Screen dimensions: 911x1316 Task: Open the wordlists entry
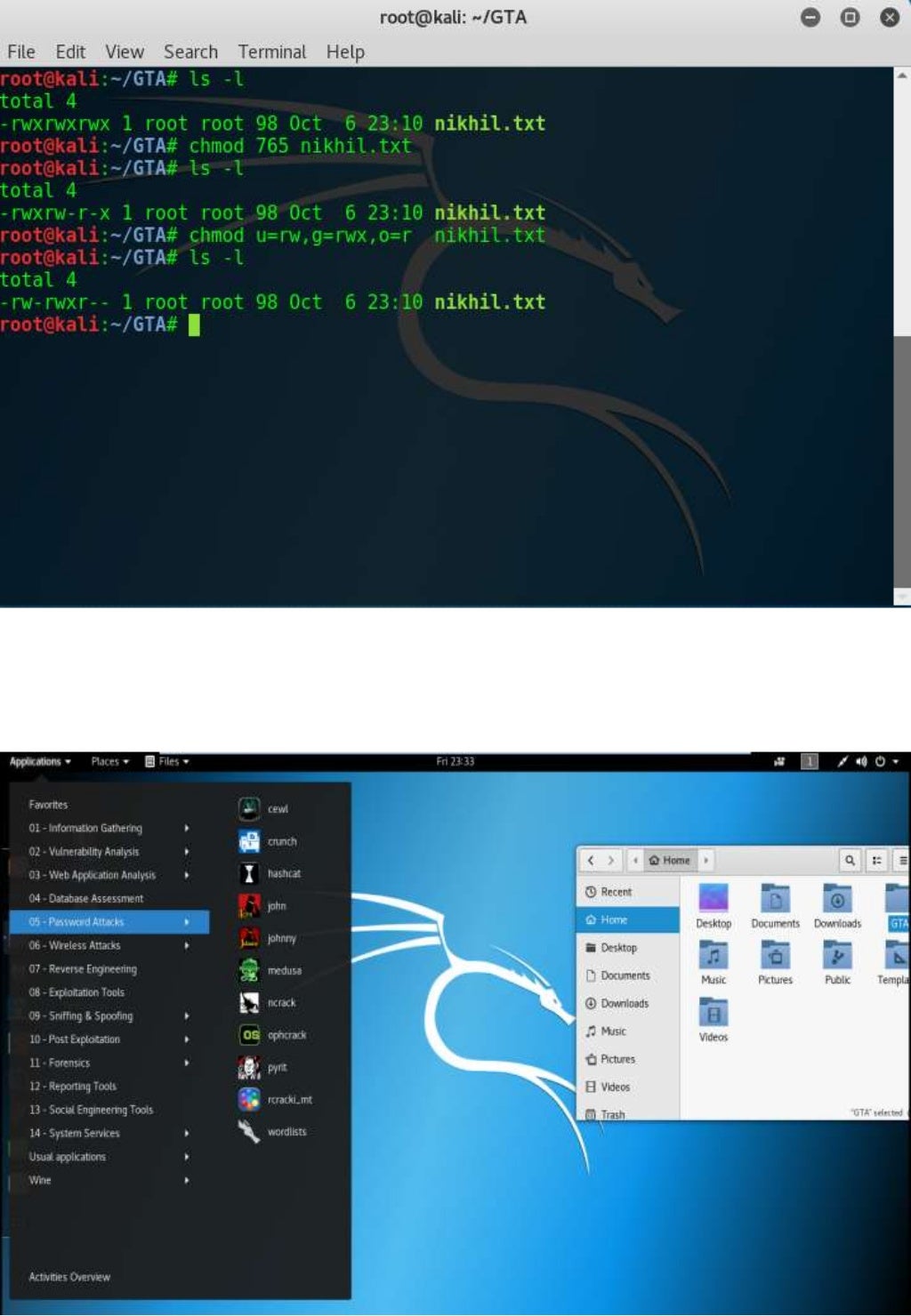tap(272, 1132)
